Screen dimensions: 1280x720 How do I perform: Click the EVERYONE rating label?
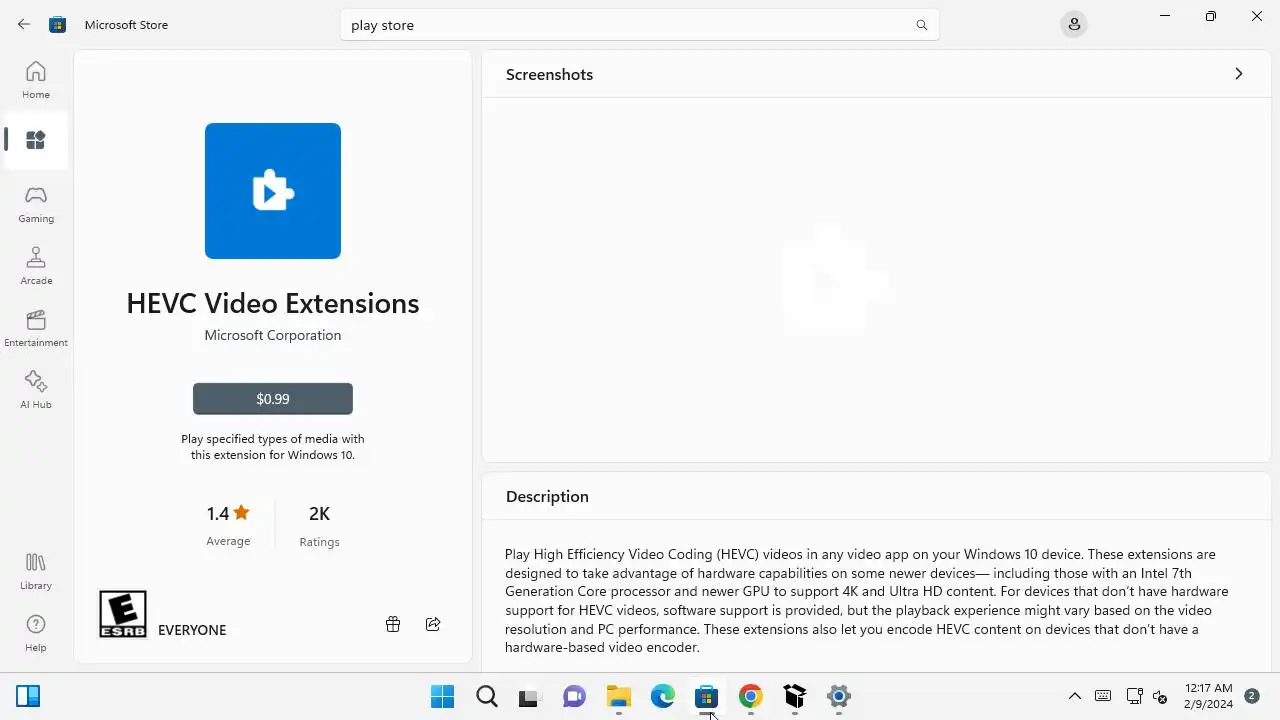[x=192, y=630]
